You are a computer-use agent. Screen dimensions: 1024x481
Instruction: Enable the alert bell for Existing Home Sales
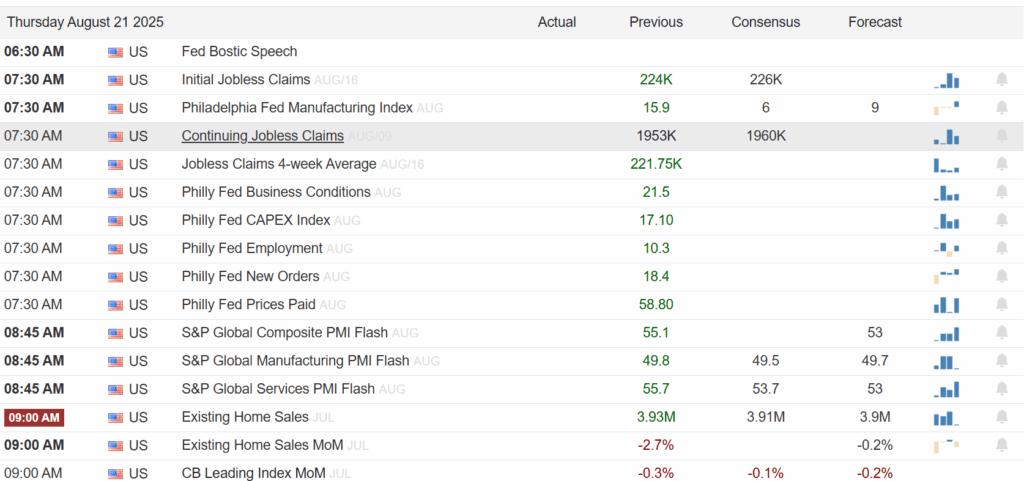[x=1001, y=417]
